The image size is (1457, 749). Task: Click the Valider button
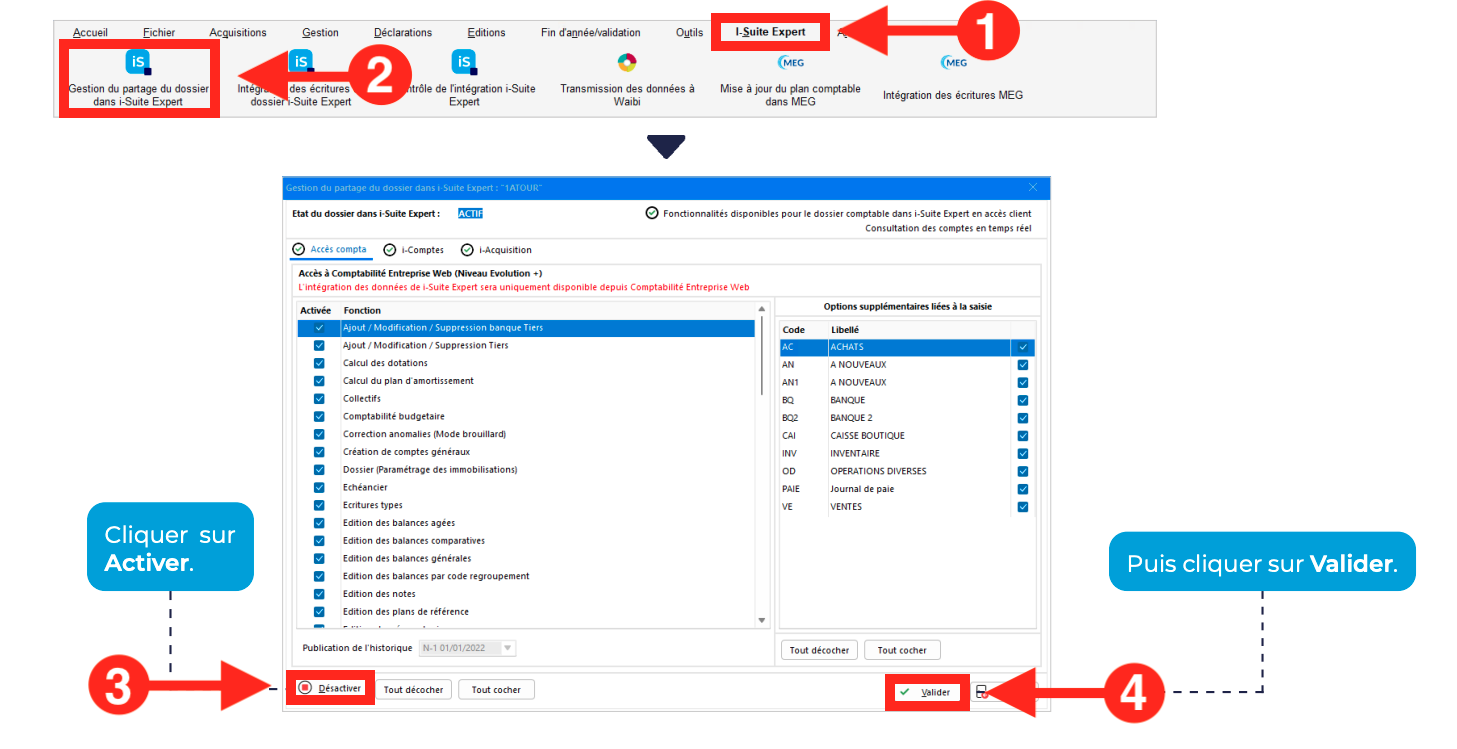tap(927, 692)
